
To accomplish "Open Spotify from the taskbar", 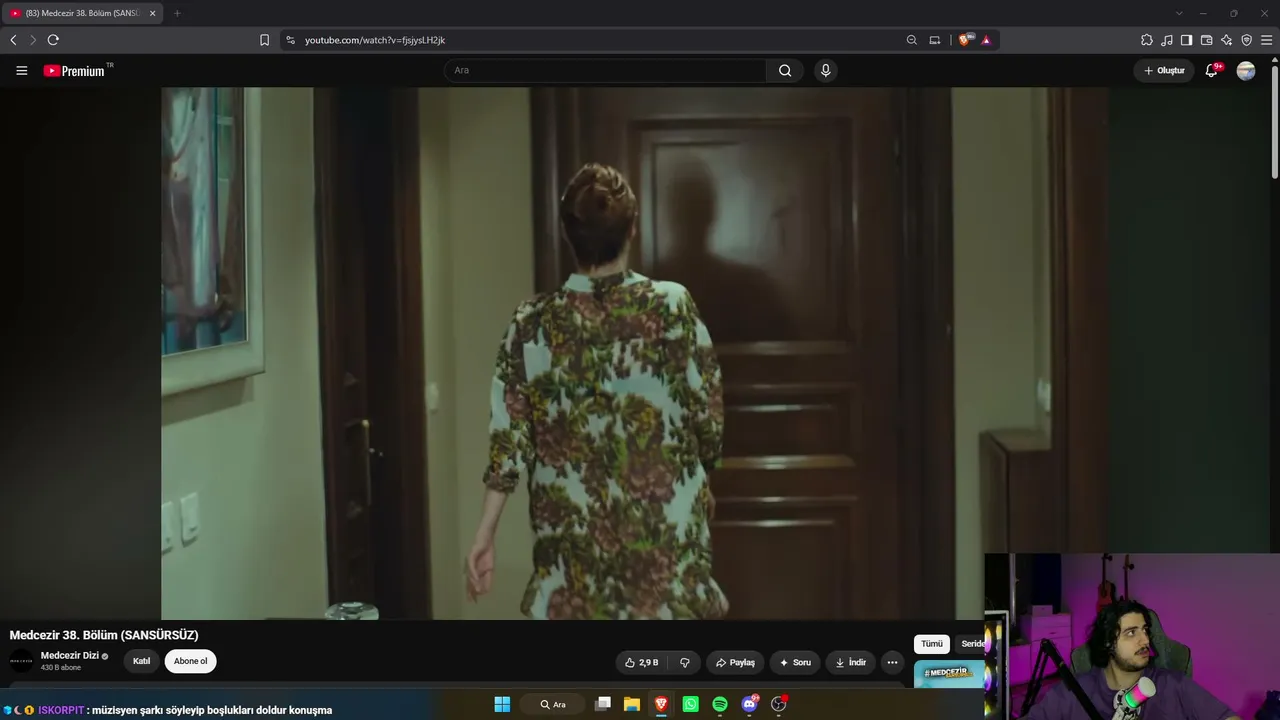I will 720,704.
